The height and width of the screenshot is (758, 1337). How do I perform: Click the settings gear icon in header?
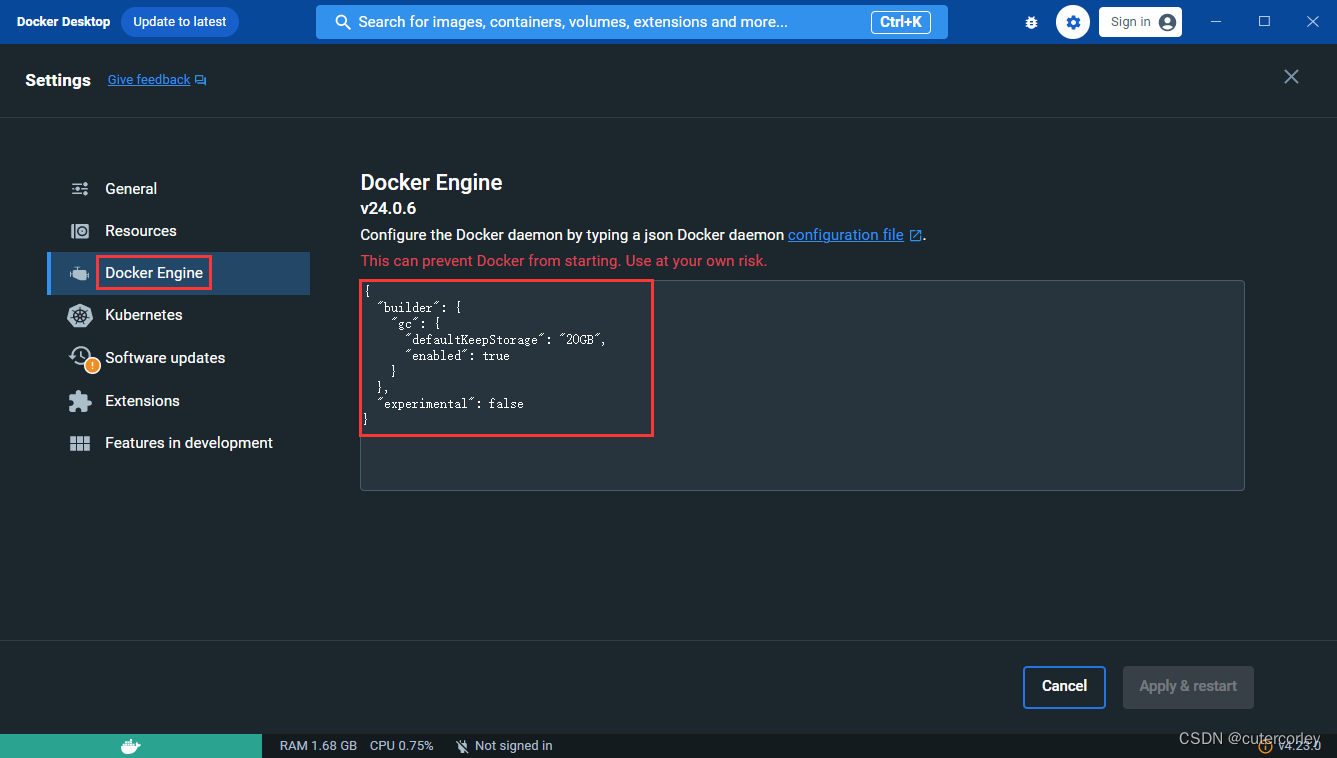[x=1073, y=22]
